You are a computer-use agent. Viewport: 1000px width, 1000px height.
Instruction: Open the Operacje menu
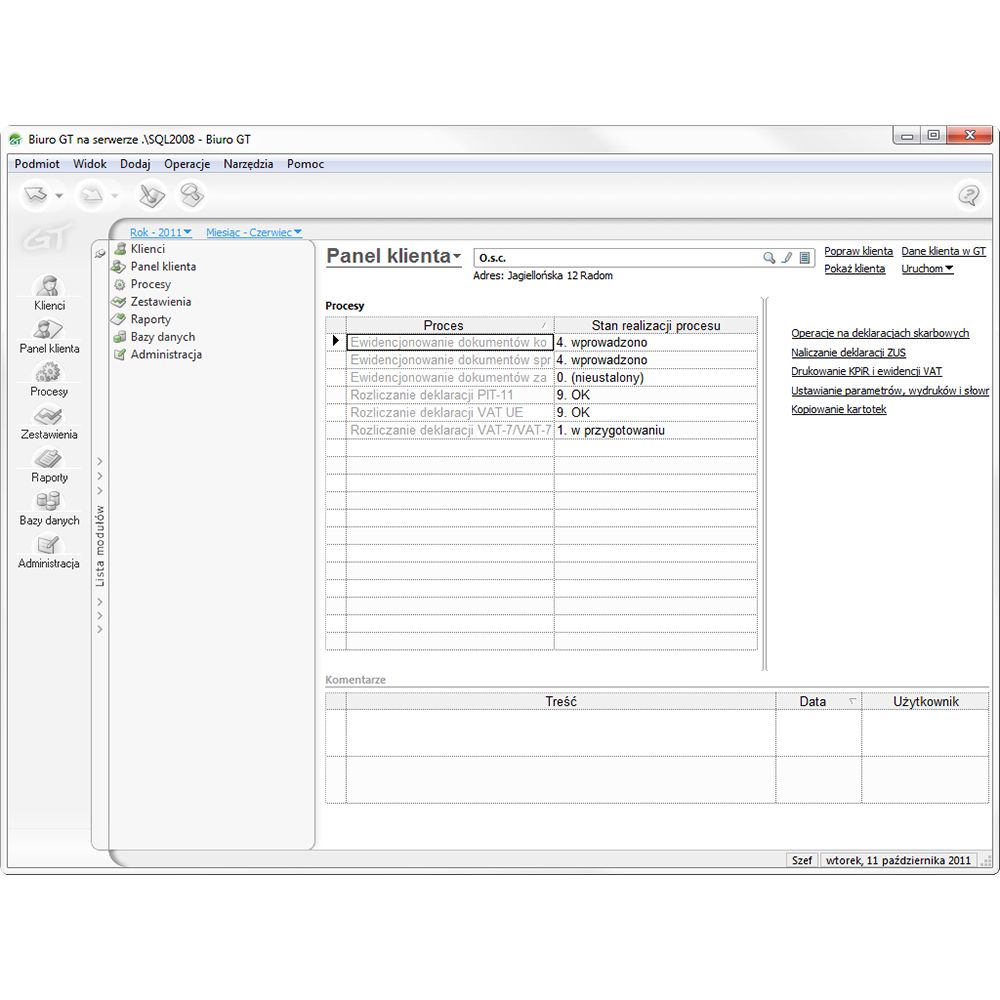(187, 164)
